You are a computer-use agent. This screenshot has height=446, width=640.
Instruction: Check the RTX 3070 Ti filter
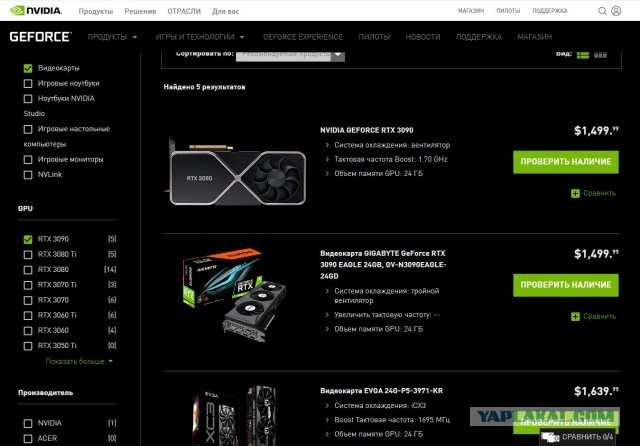pos(28,285)
